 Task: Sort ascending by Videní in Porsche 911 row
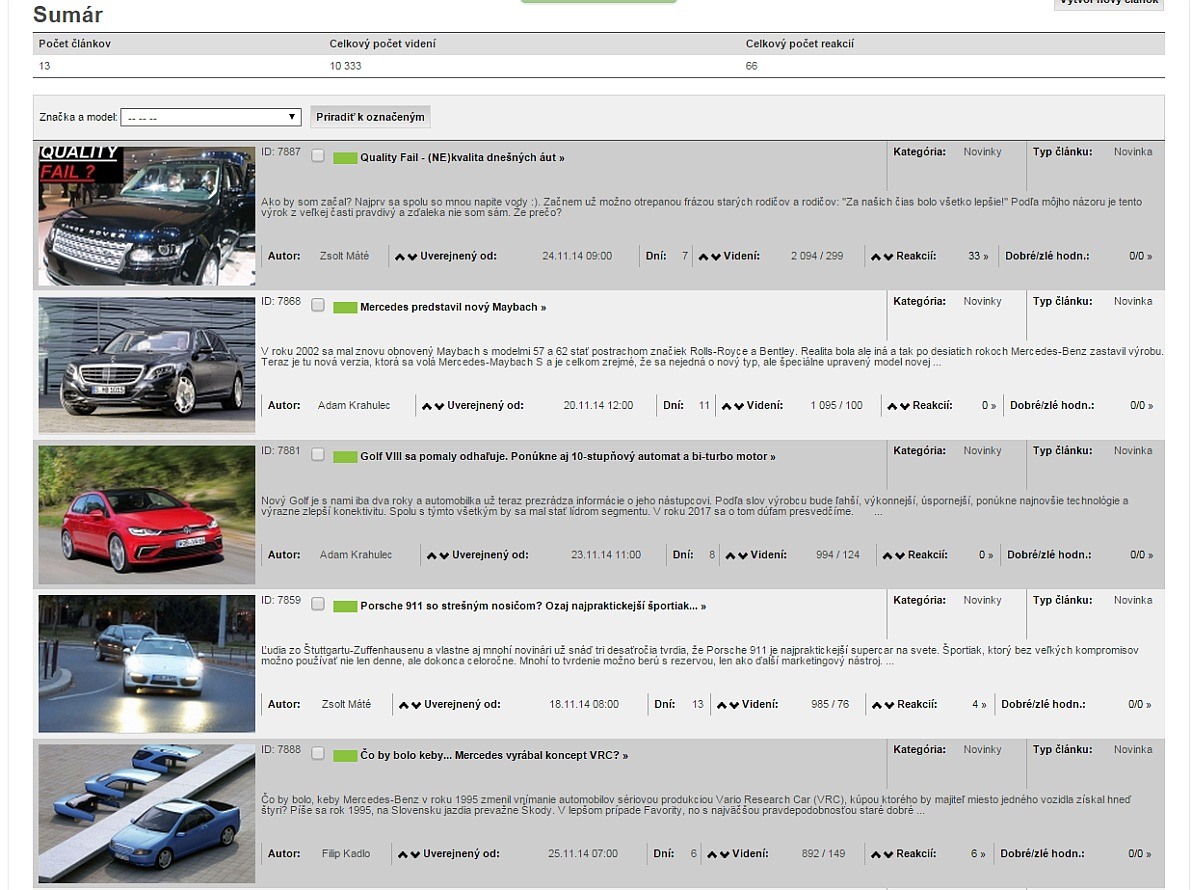coord(721,706)
